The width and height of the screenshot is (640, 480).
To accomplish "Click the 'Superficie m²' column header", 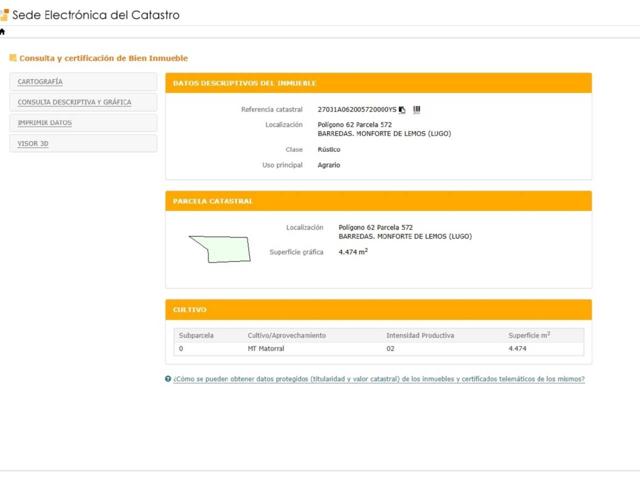I will [x=529, y=335].
